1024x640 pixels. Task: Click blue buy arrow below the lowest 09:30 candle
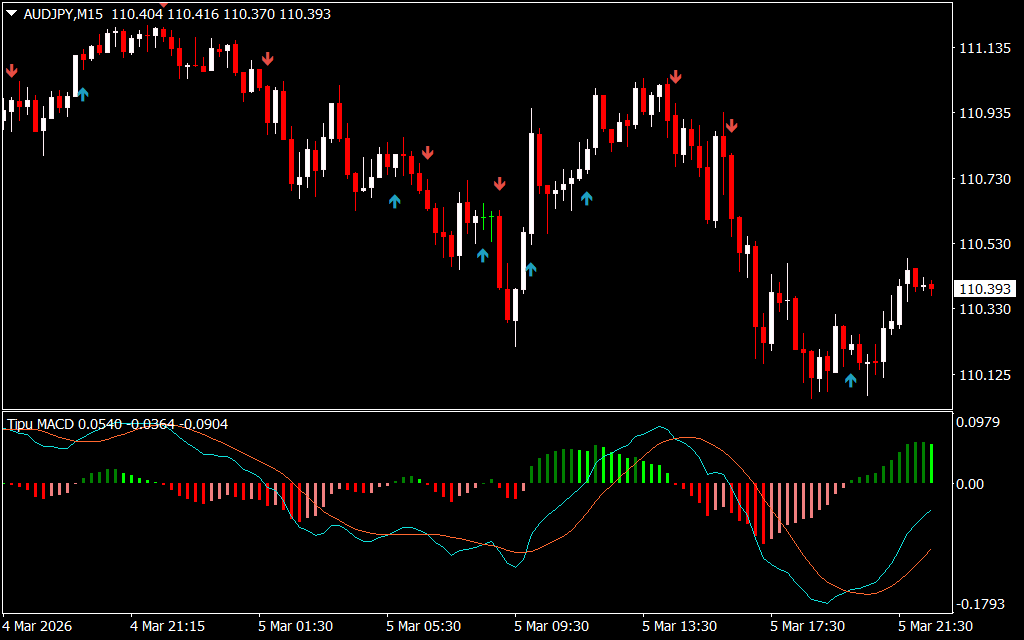click(x=531, y=268)
